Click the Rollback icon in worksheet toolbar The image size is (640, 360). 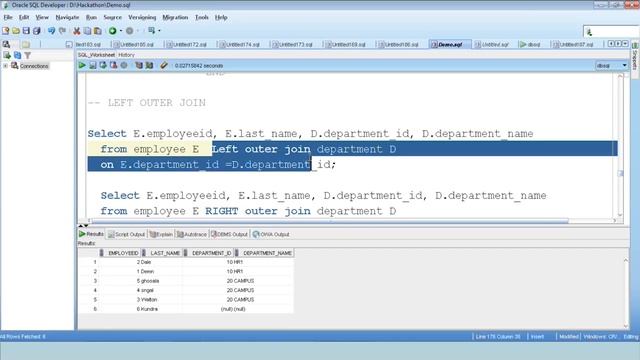point(113,65)
